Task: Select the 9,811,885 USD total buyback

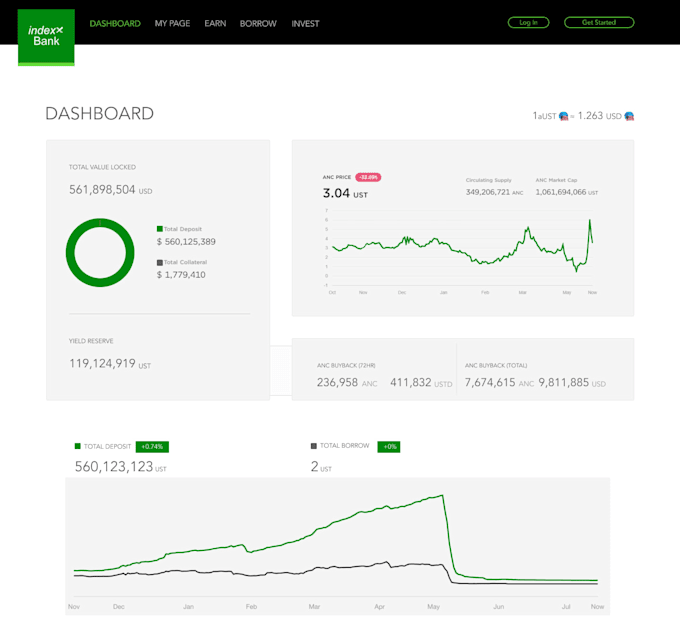Action: pos(564,382)
